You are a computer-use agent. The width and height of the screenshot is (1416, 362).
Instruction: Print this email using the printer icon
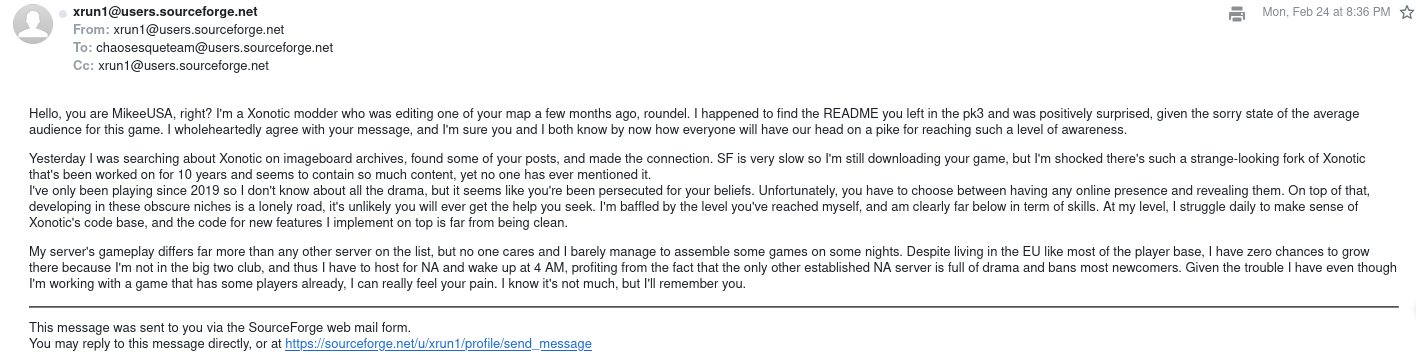tap(1237, 13)
